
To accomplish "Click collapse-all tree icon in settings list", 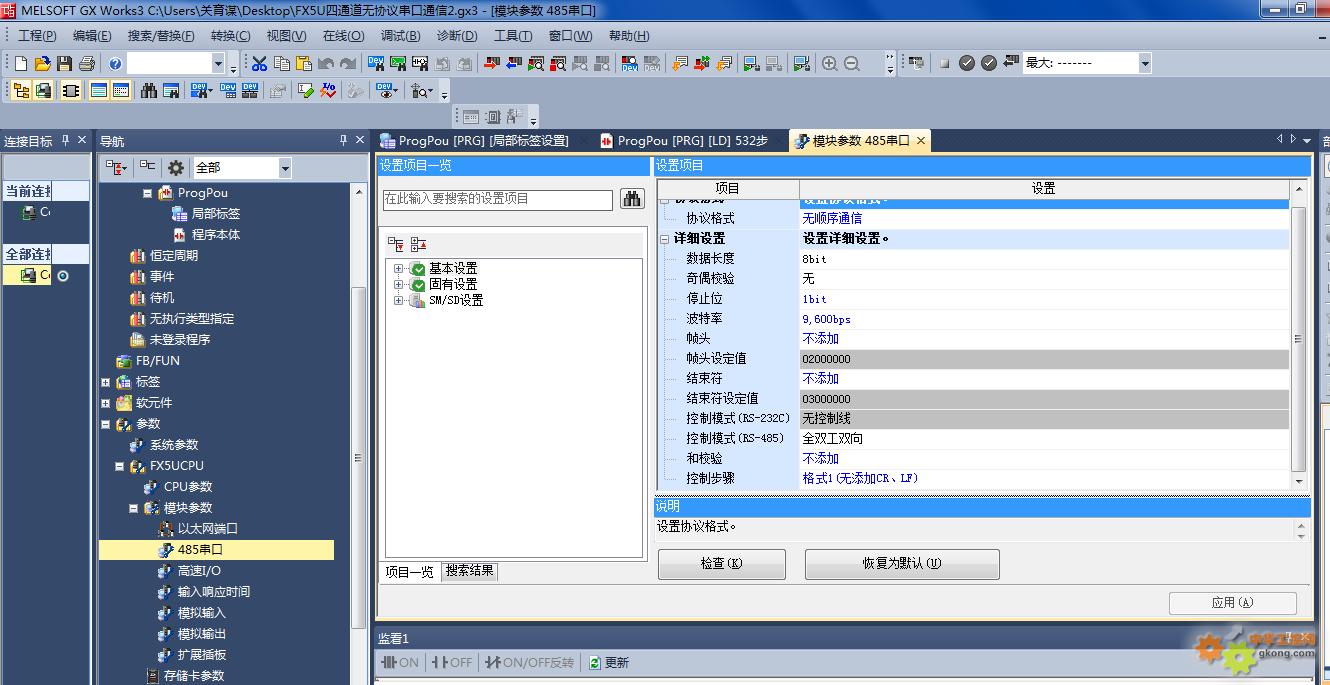I will [418, 243].
